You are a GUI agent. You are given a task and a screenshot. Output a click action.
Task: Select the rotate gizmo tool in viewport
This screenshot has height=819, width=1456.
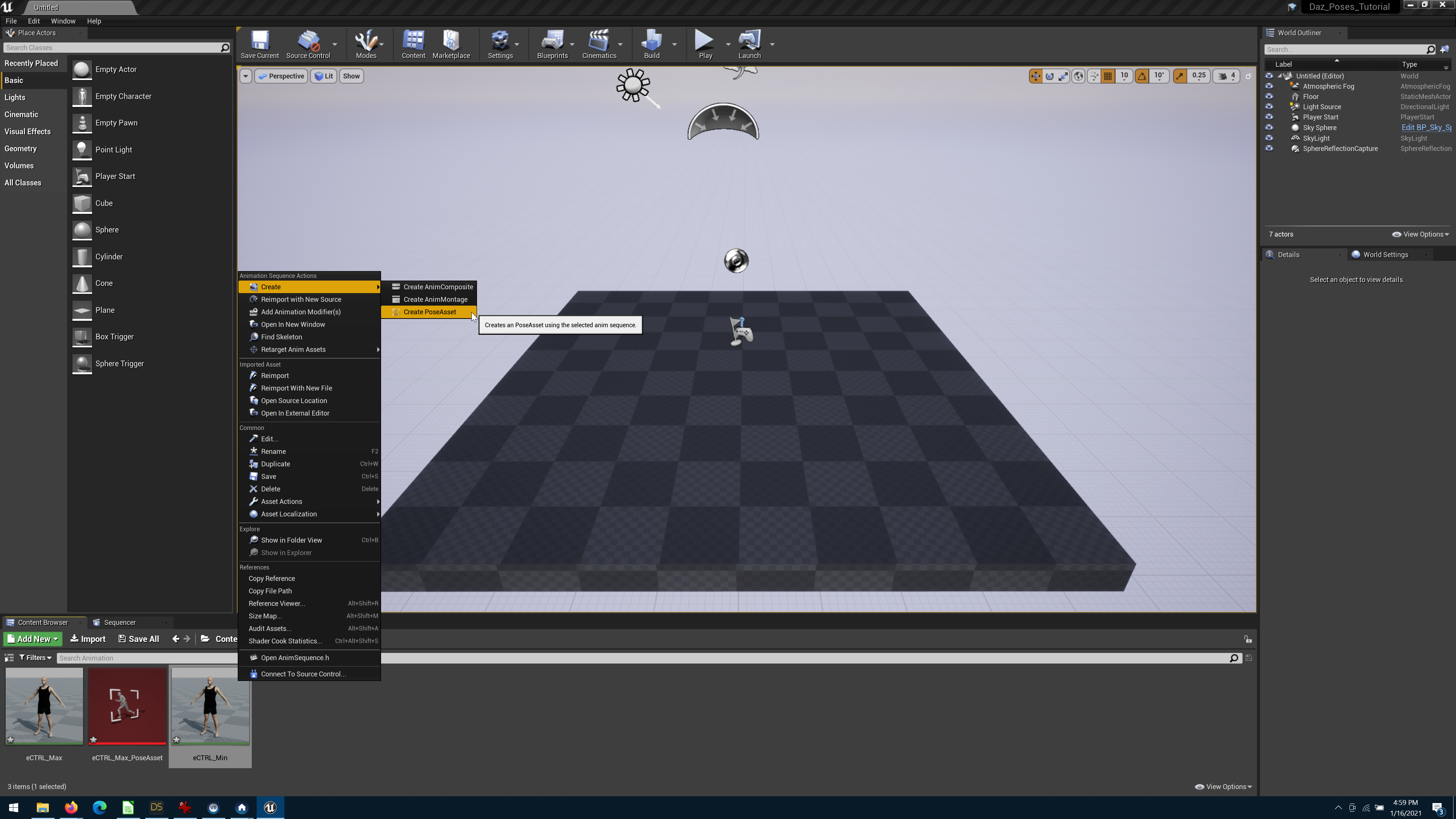[1050, 76]
